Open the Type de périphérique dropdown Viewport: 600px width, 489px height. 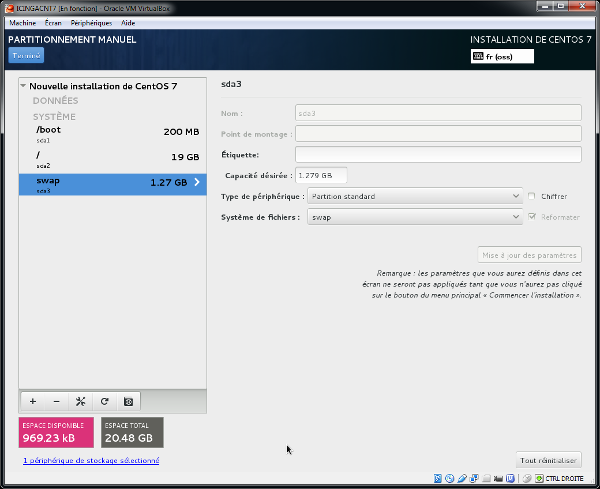pyautogui.click(x=415, y=196)
